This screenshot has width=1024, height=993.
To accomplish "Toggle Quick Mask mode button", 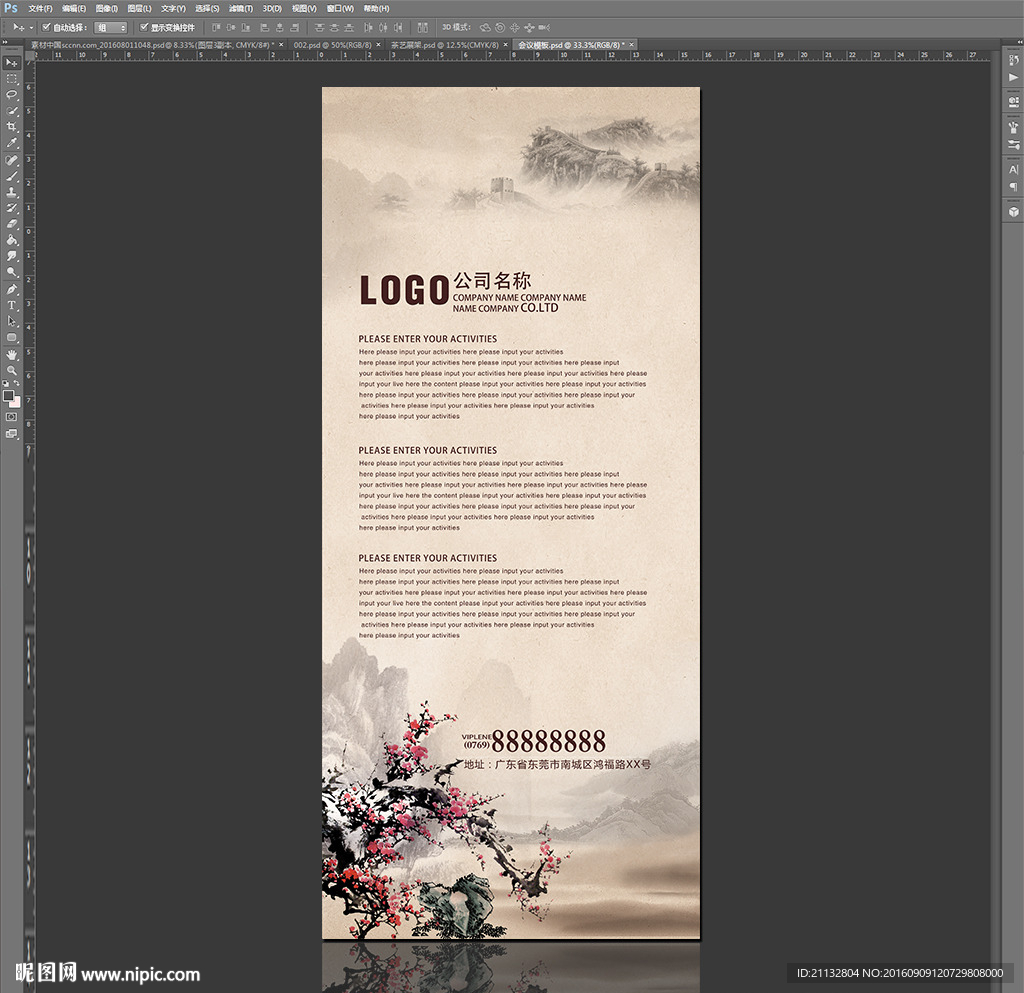I will (x=12, y=416).
